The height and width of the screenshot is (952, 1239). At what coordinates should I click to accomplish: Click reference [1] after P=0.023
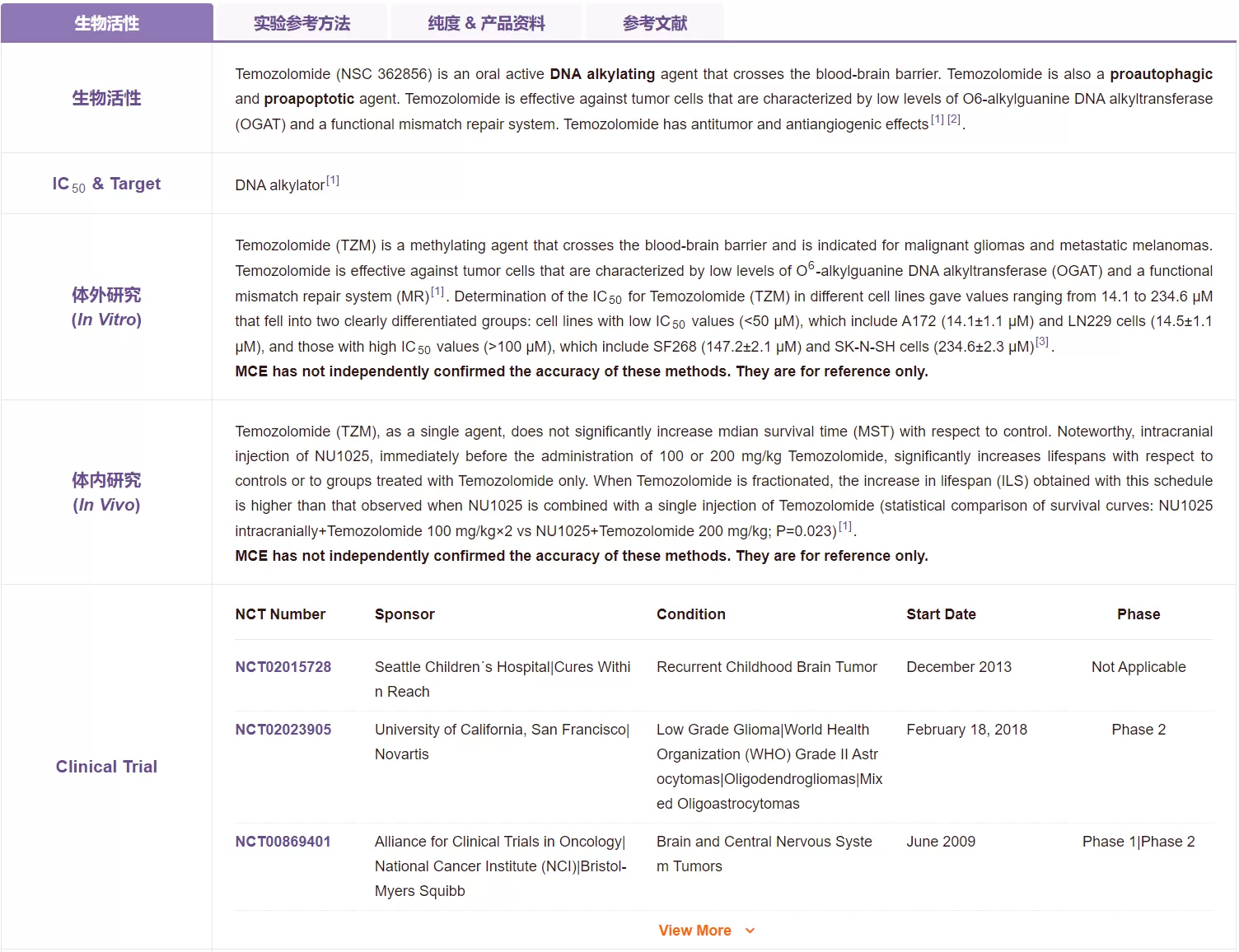tap(845, 526)
